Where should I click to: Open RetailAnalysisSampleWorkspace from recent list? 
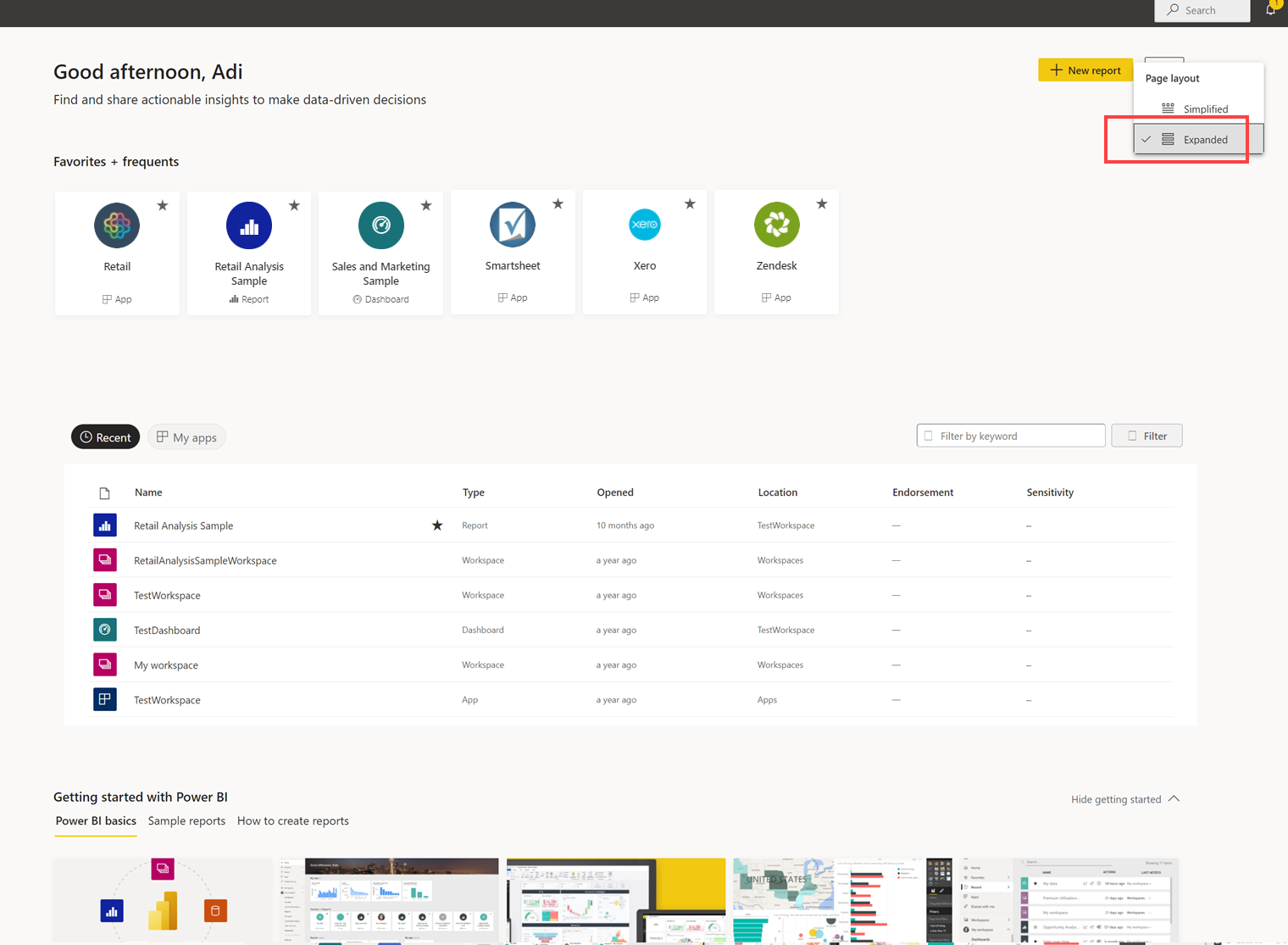205,560
